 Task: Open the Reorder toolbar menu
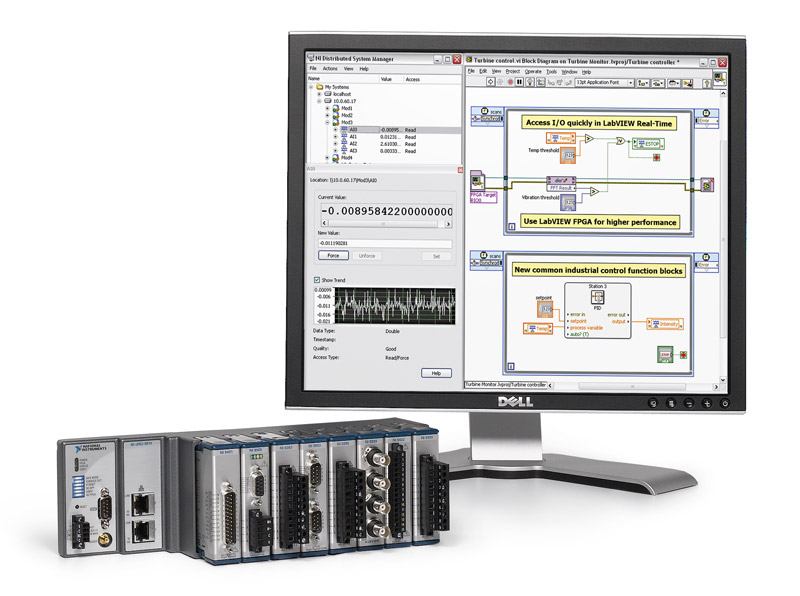673,83
